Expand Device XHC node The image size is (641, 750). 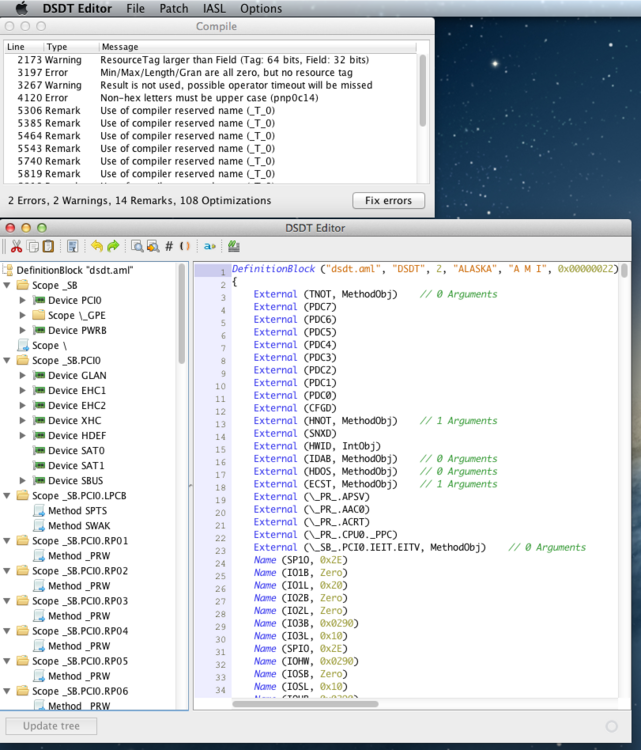click(22, 420)
